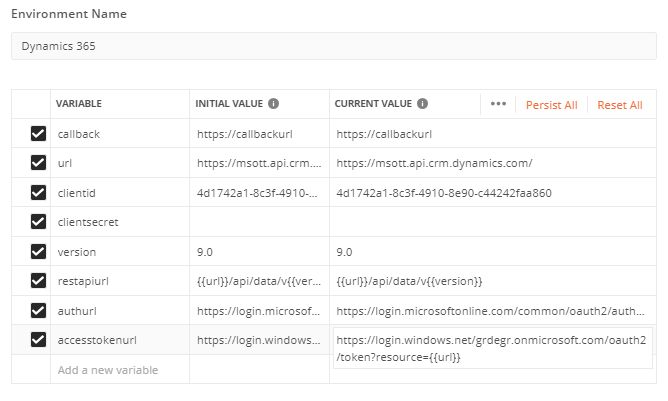Select the clientsecret variable name cell
Image resolution: width=668 pixels, height=401 pixels.
tap(120, 222)
